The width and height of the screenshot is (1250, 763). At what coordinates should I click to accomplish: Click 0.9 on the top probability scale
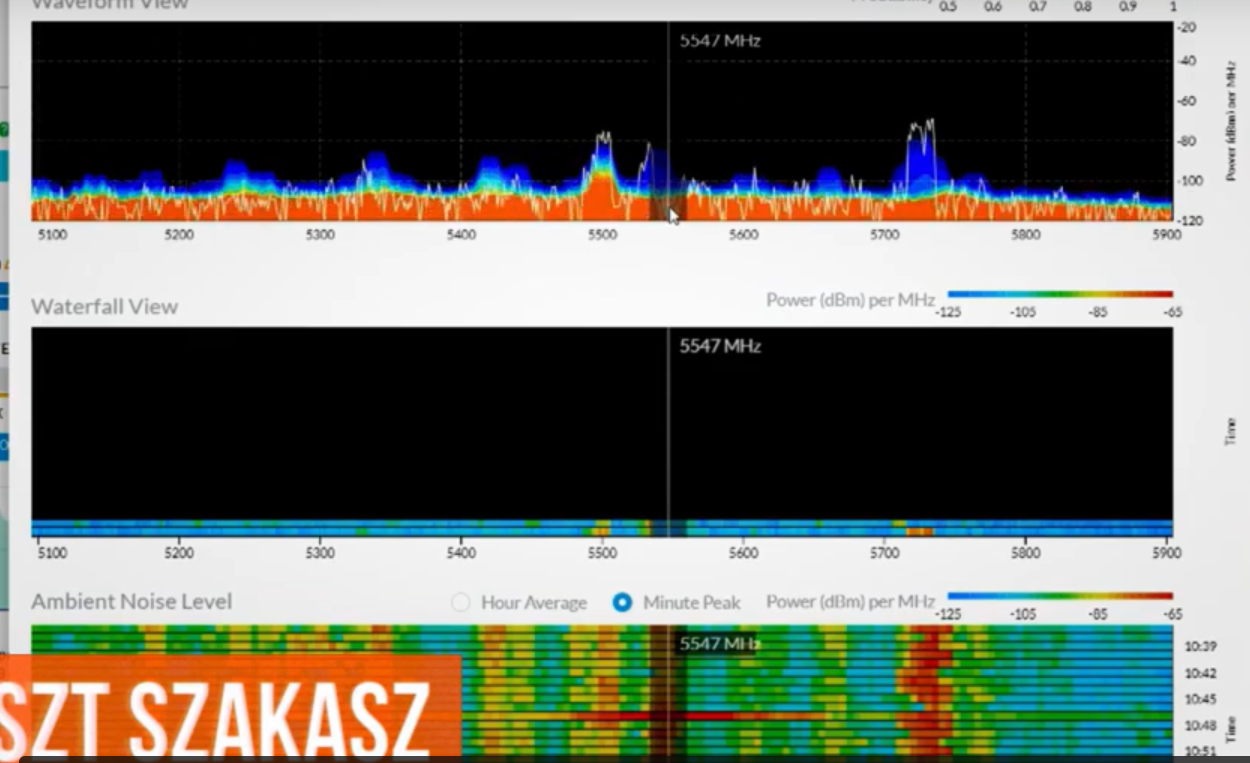point(1127,6)
